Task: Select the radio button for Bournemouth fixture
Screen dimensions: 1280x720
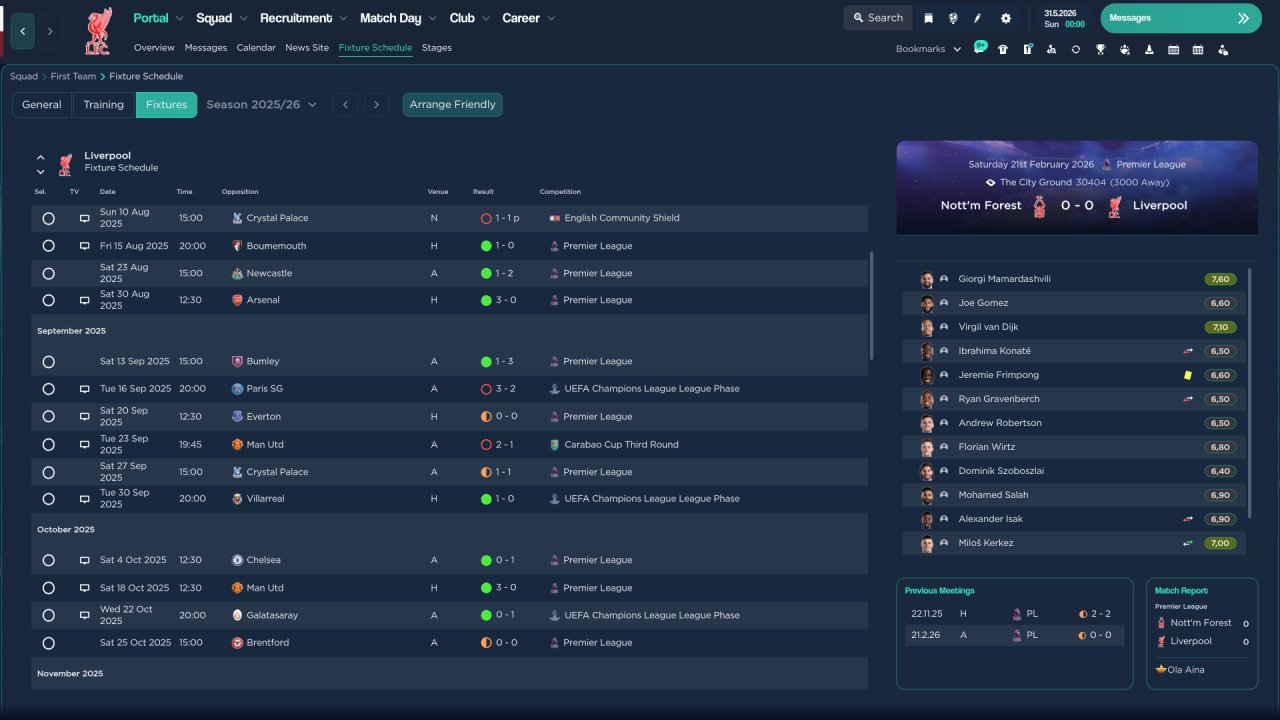Action: point(49,246)
